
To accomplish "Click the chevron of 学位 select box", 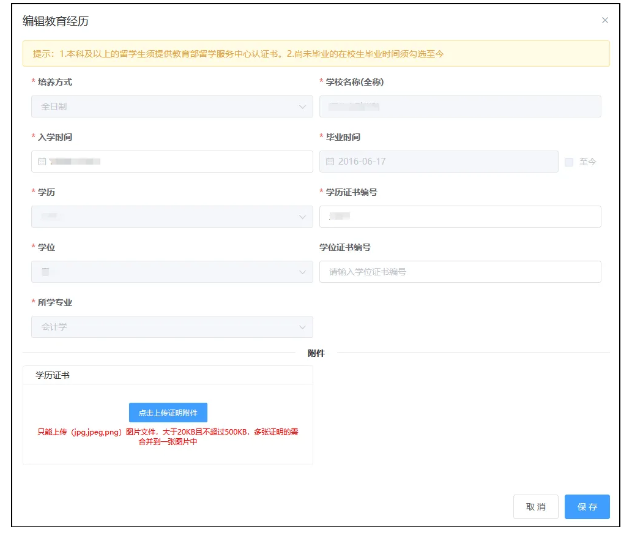I will tap(304, 272).
